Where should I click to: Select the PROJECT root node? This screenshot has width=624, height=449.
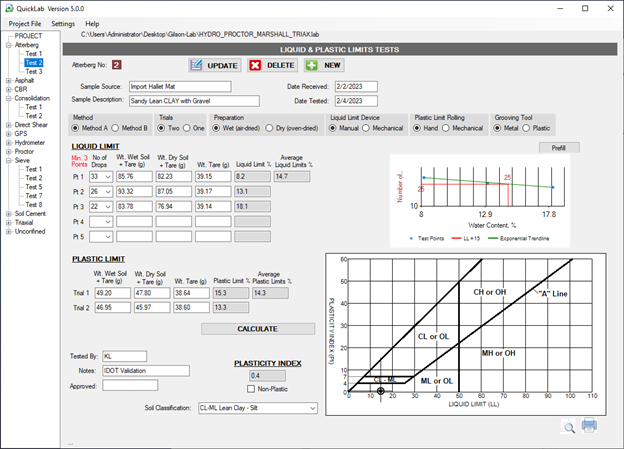click(x=28, y=36)
